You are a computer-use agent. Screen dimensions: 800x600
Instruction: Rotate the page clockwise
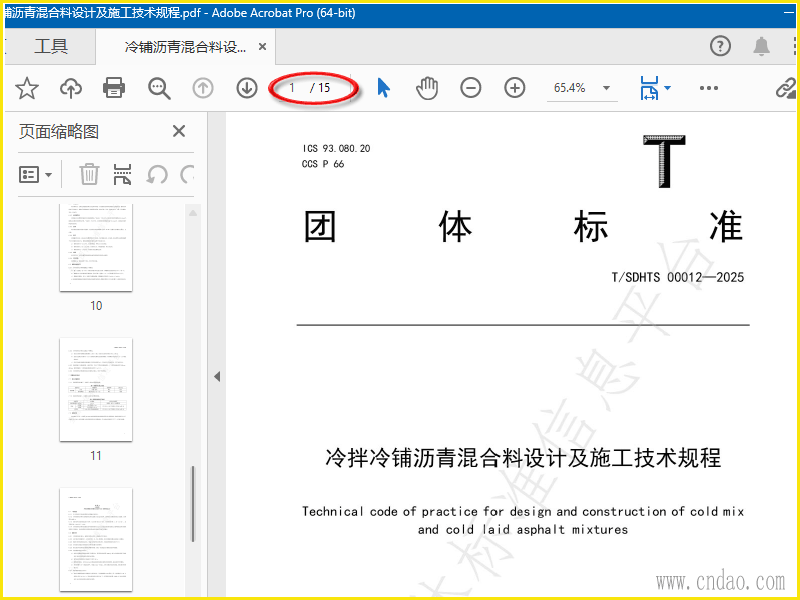click(x=187, y=174)
